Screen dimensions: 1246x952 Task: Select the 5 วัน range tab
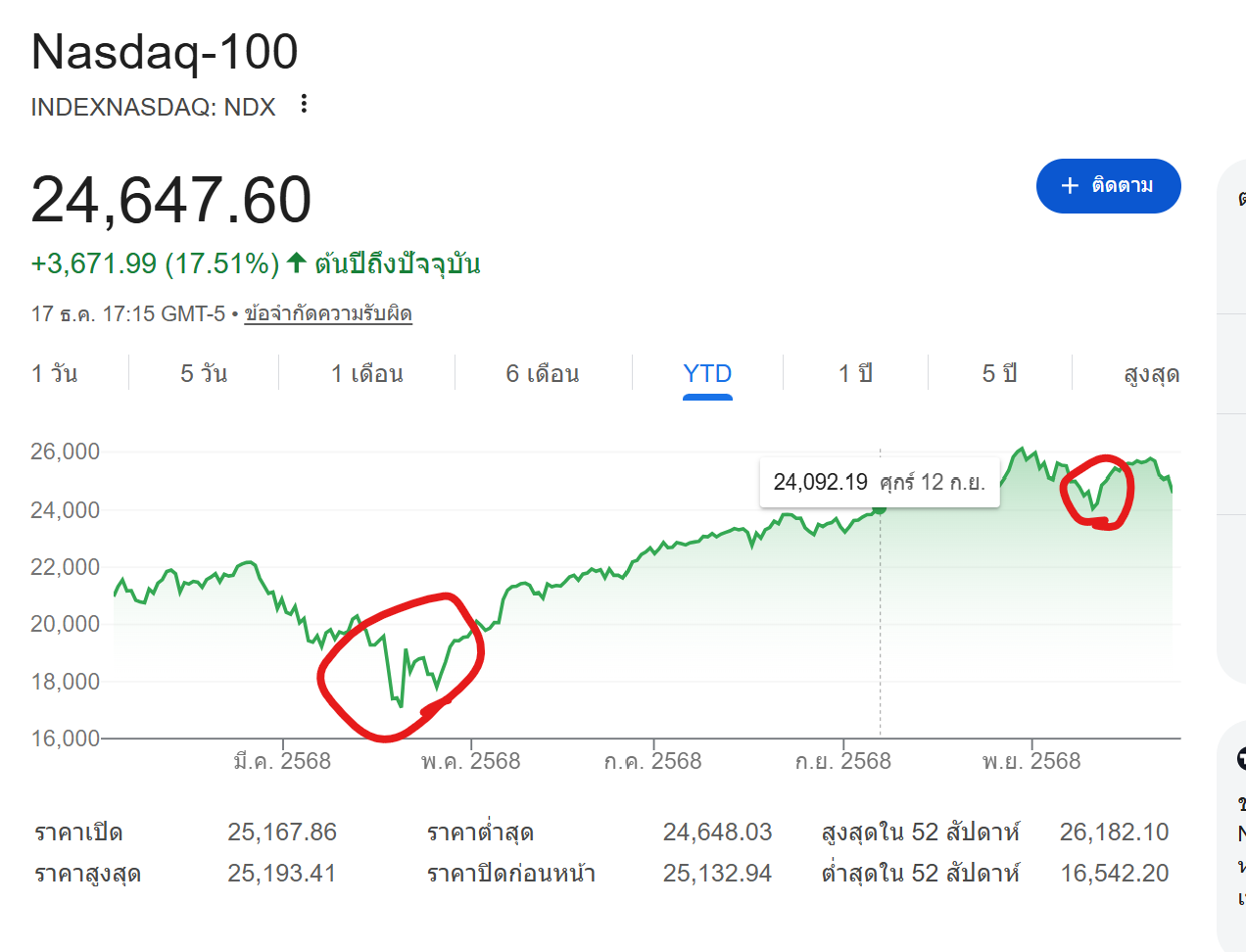[x=204, y=373]
